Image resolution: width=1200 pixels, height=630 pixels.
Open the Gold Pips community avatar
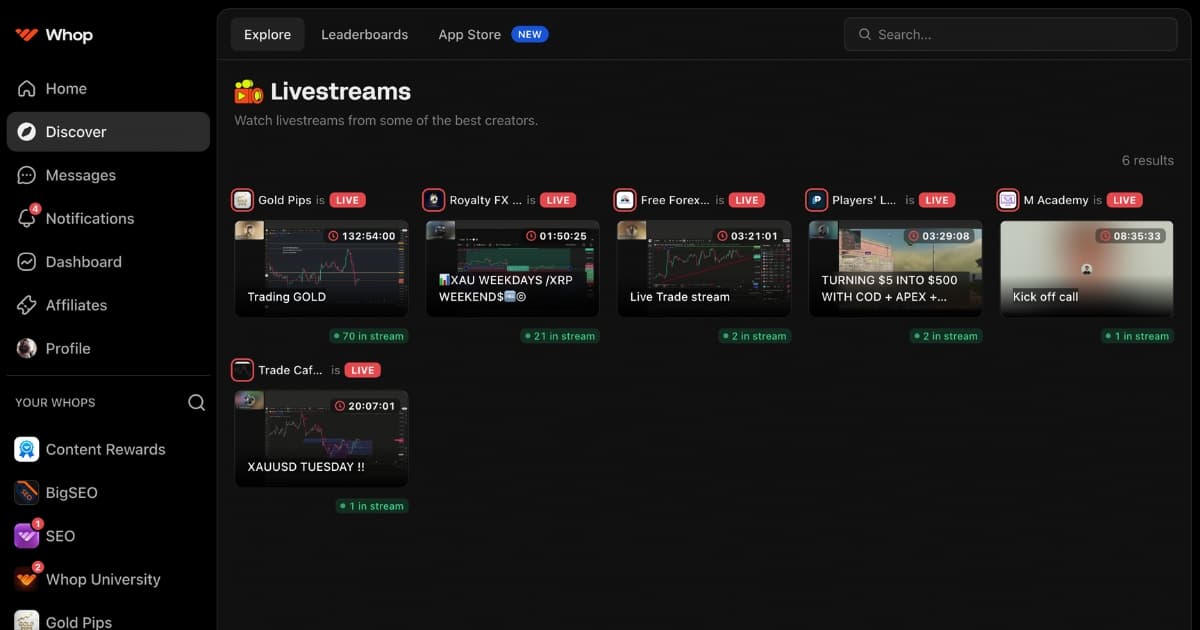26,620
